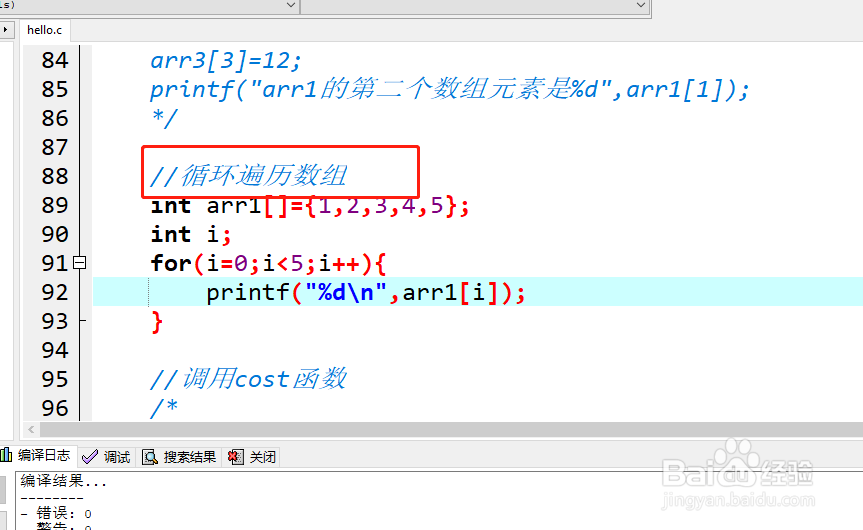Click line number 89 in the gutter
Image resolution: width=863 pixels, height=530 pixels.
tap(54, 205)
